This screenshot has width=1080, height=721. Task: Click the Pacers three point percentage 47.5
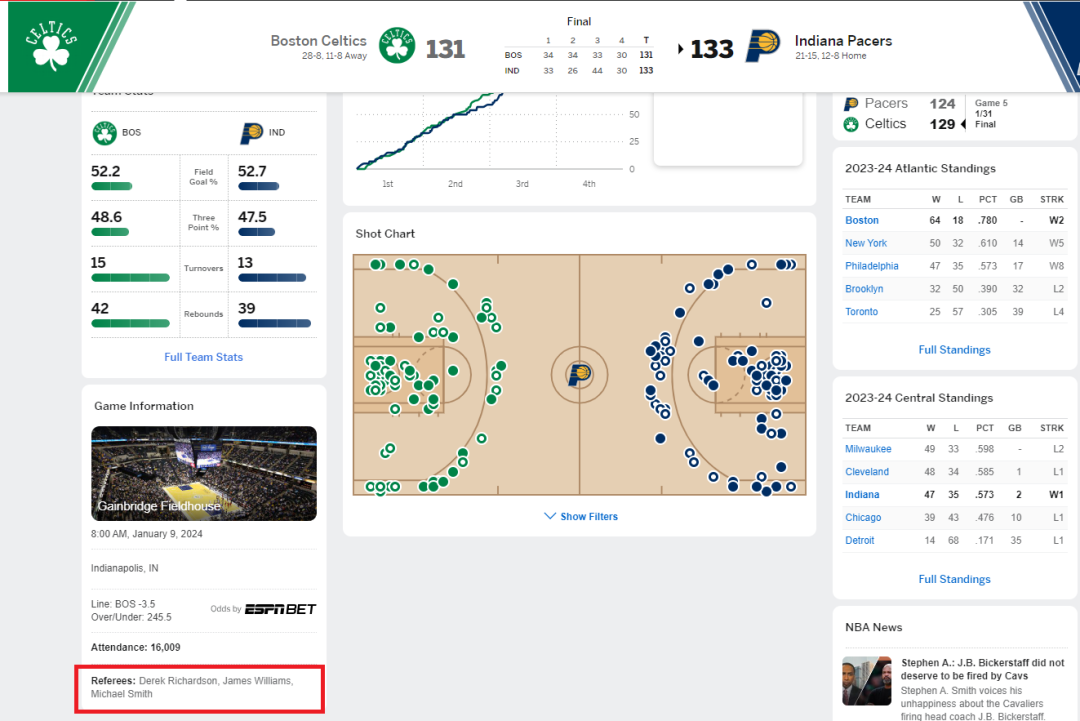252,217
